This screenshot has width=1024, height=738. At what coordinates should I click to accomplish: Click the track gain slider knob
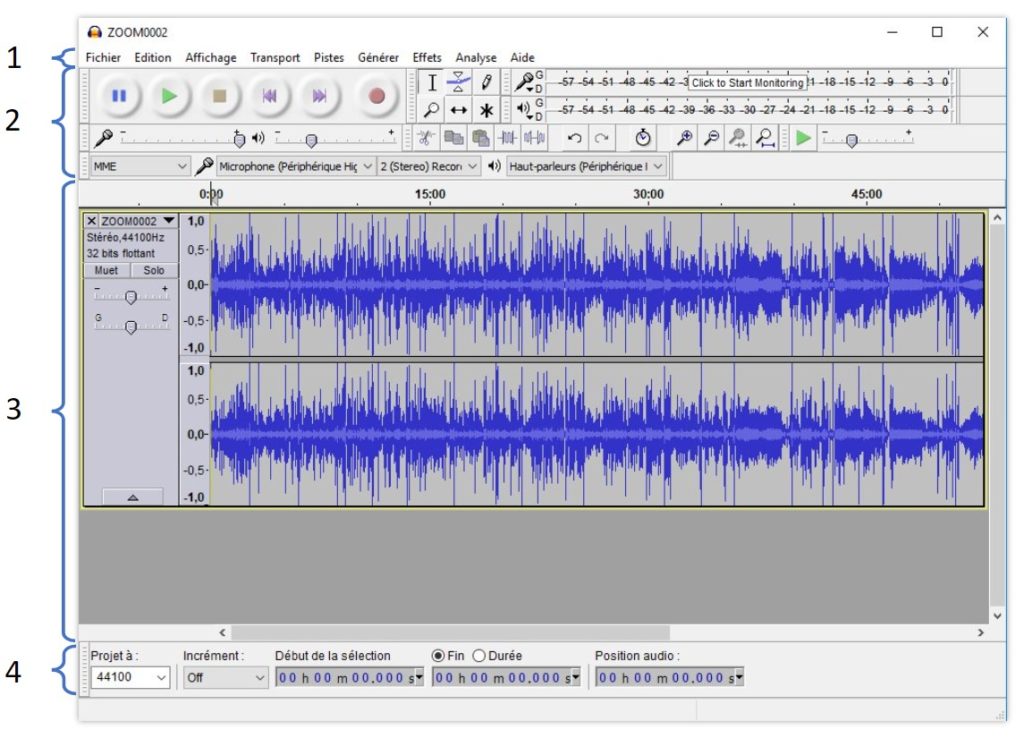pos(131,297)
